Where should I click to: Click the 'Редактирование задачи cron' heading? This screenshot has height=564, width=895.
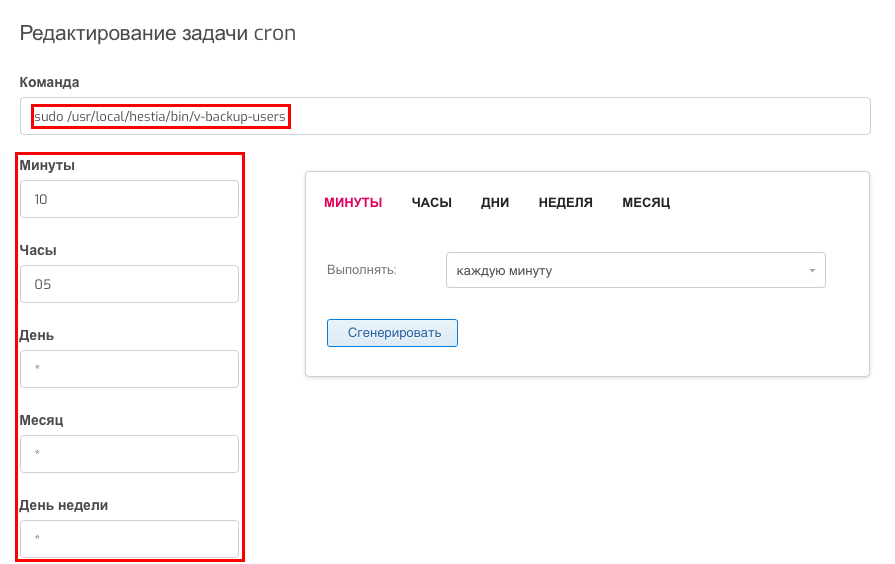coord(158,33)
